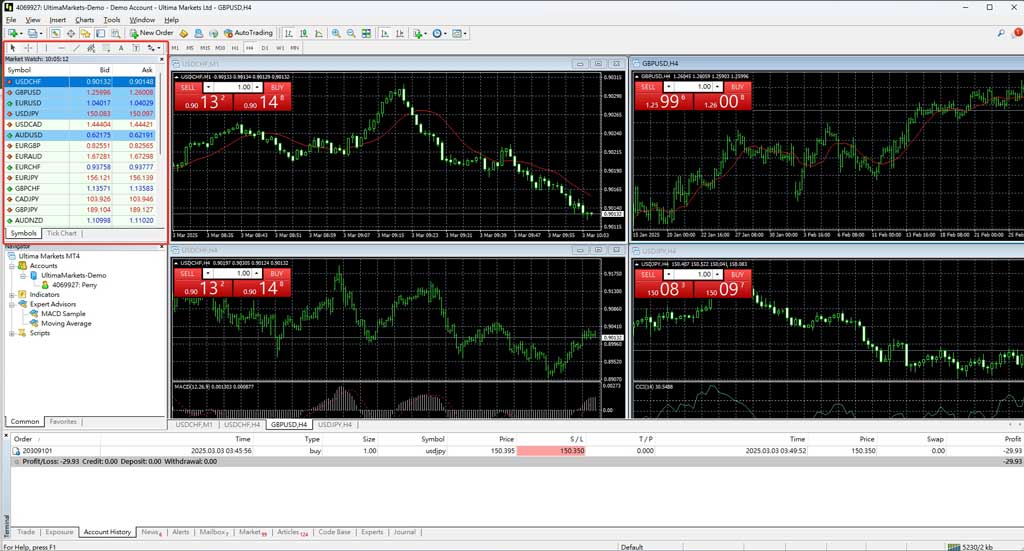The width and height of the screenshot is (1024, 551).
Task: Click the Zoom Out magnifier icon
Action: [350, 33]
